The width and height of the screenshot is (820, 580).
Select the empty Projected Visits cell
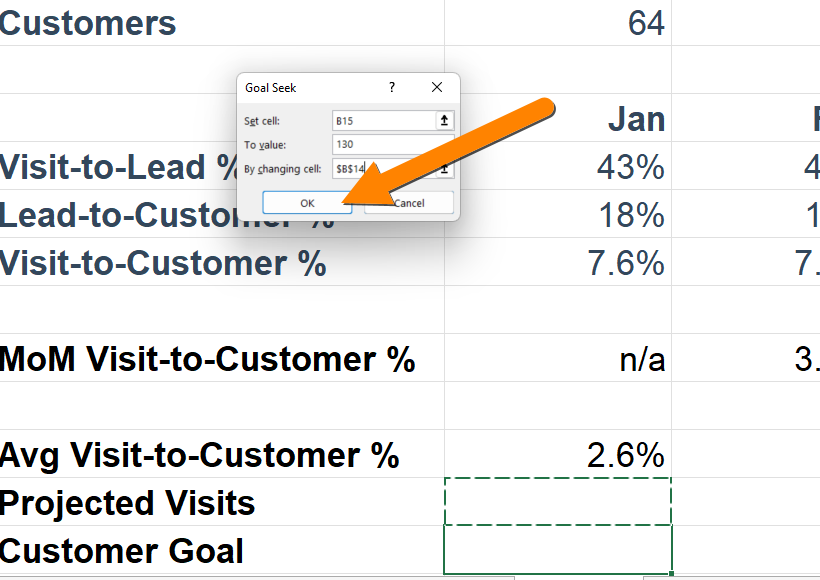coord(558,502)
